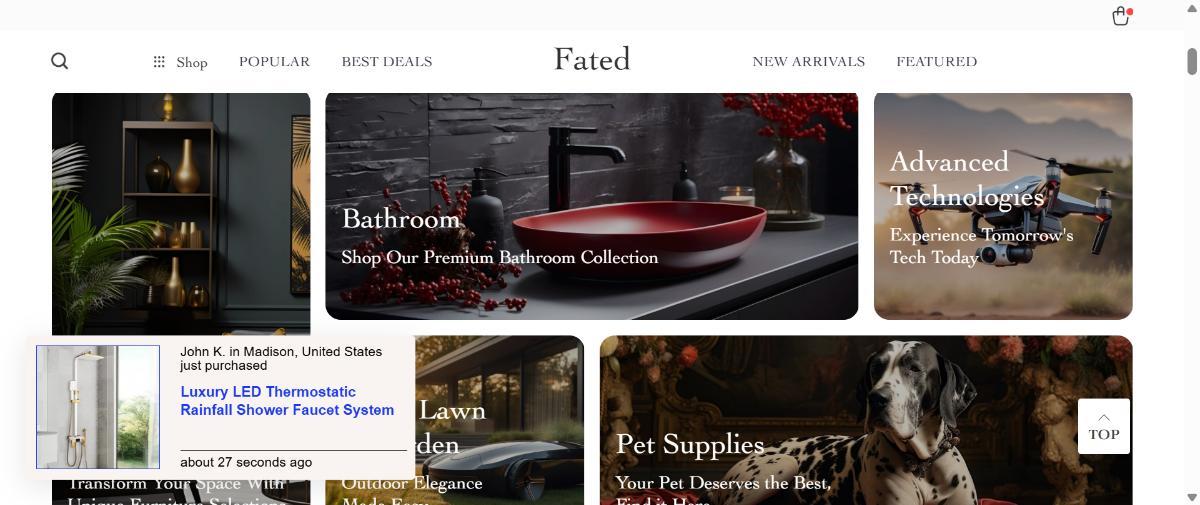Go to the POPULAR menu item
The width and height of the screenshot is (1200, 505).
[x=274, y=61]
